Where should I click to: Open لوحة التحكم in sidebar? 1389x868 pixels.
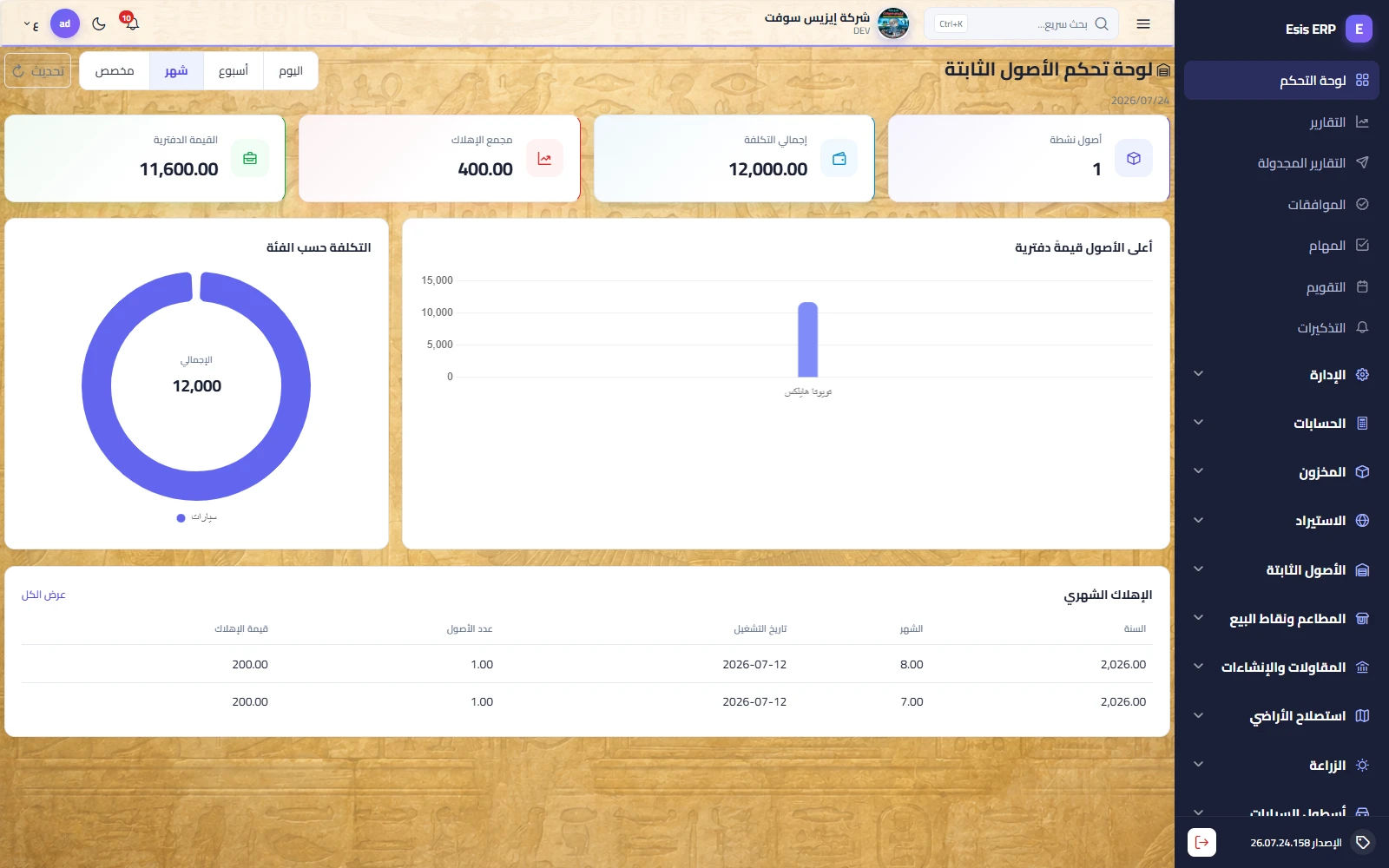click(1281, 80)
